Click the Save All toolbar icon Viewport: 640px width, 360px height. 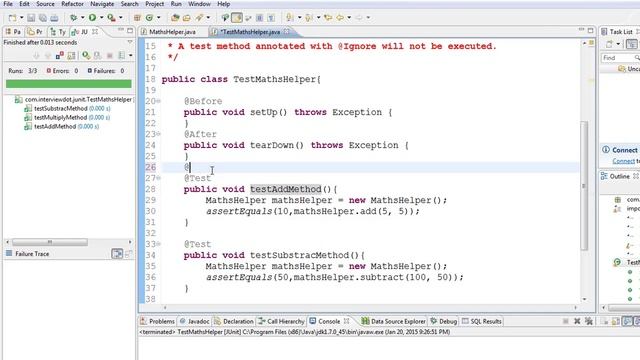tap(42, 18)
